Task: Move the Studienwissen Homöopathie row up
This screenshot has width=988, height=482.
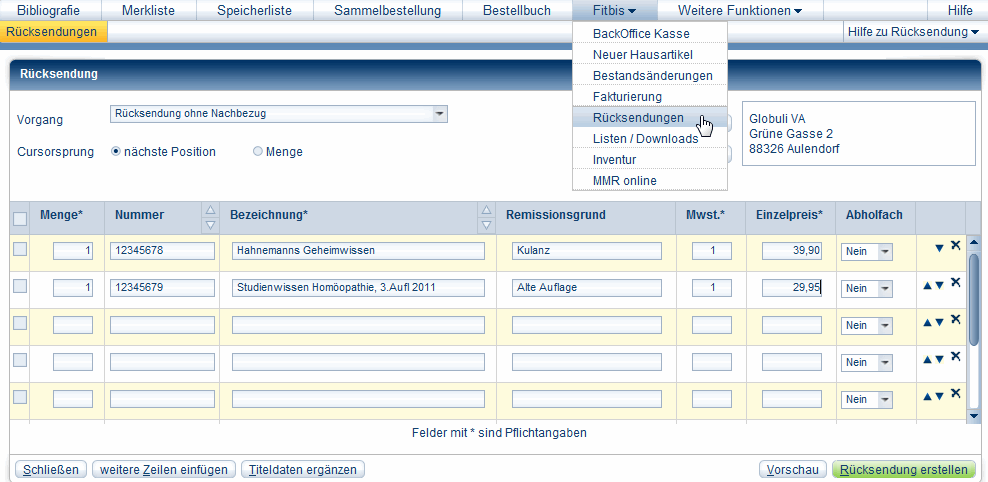Action: (x=928, y=286)
